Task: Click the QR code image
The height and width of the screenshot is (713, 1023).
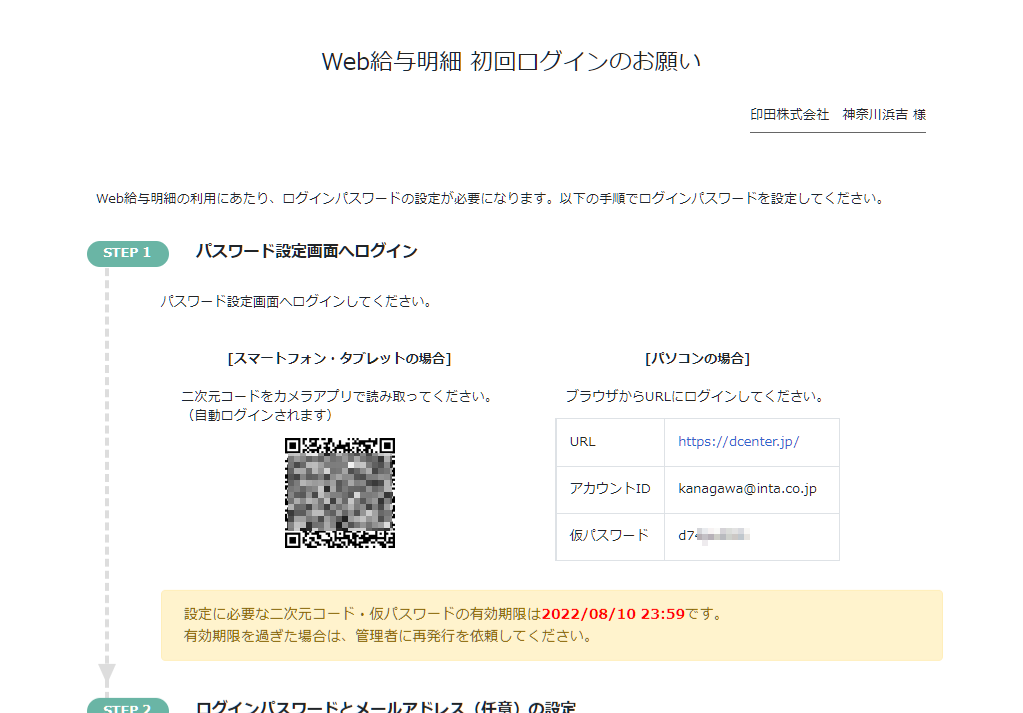Action: (340, 493)
